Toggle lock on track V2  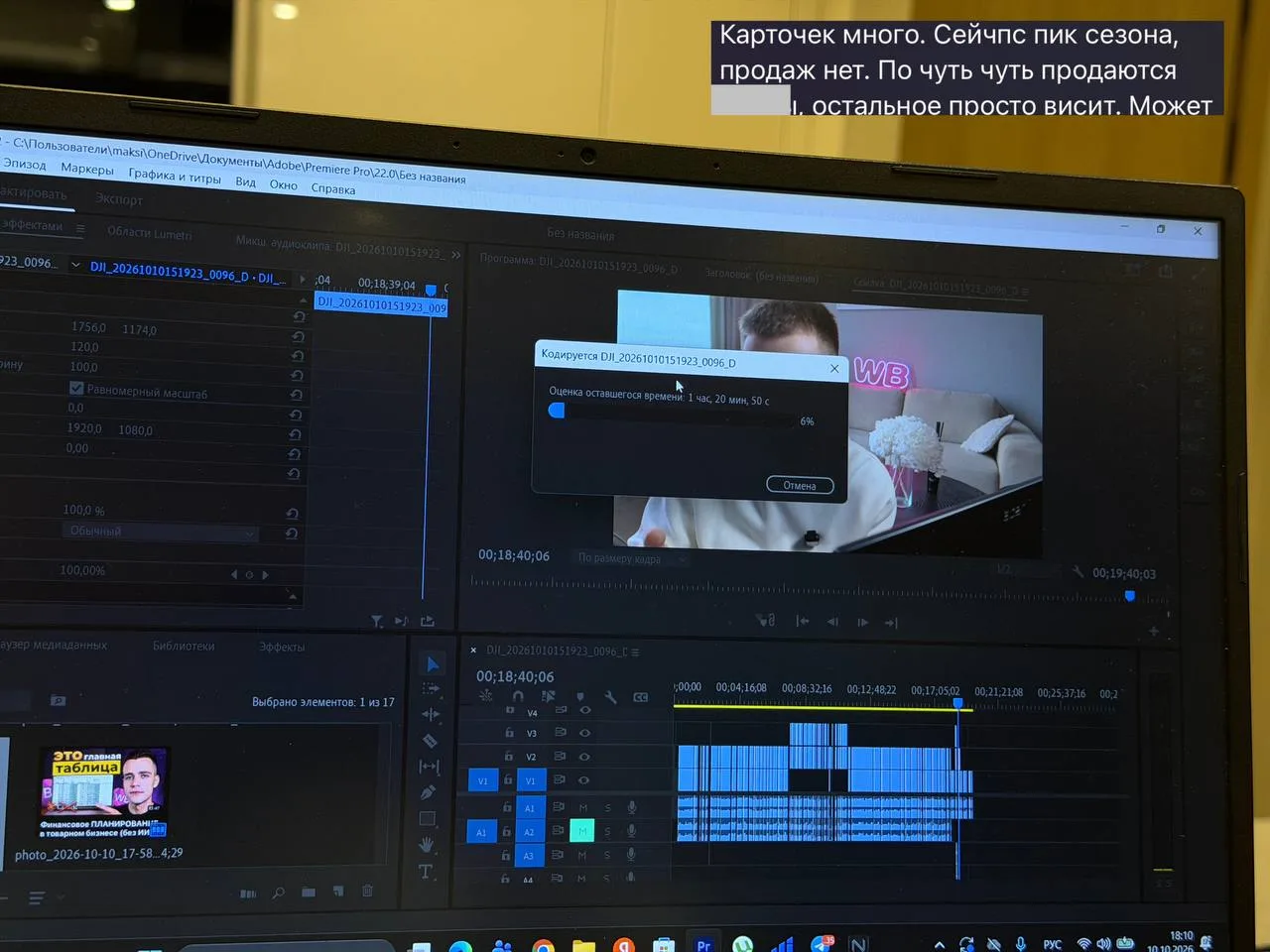point(508,756)
